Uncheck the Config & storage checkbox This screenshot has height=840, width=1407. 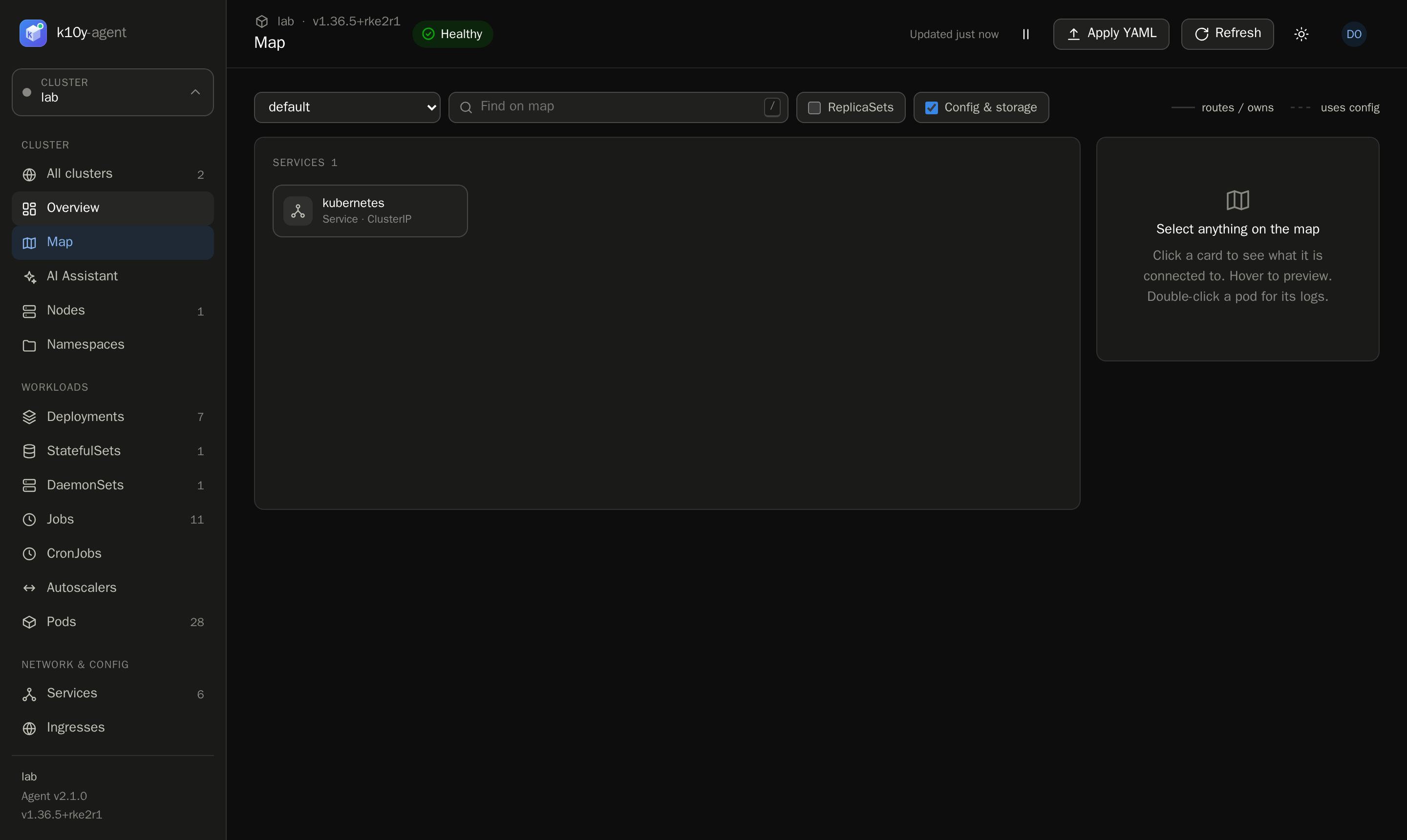[x=931, y=107]
